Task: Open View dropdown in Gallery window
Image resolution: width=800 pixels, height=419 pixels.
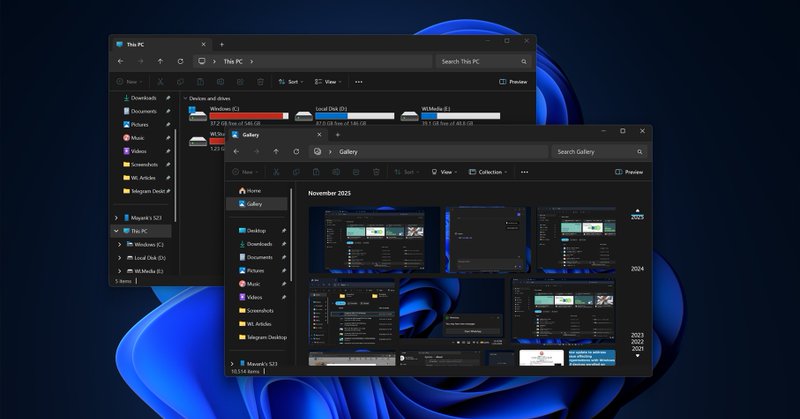Action: point(444,172)
